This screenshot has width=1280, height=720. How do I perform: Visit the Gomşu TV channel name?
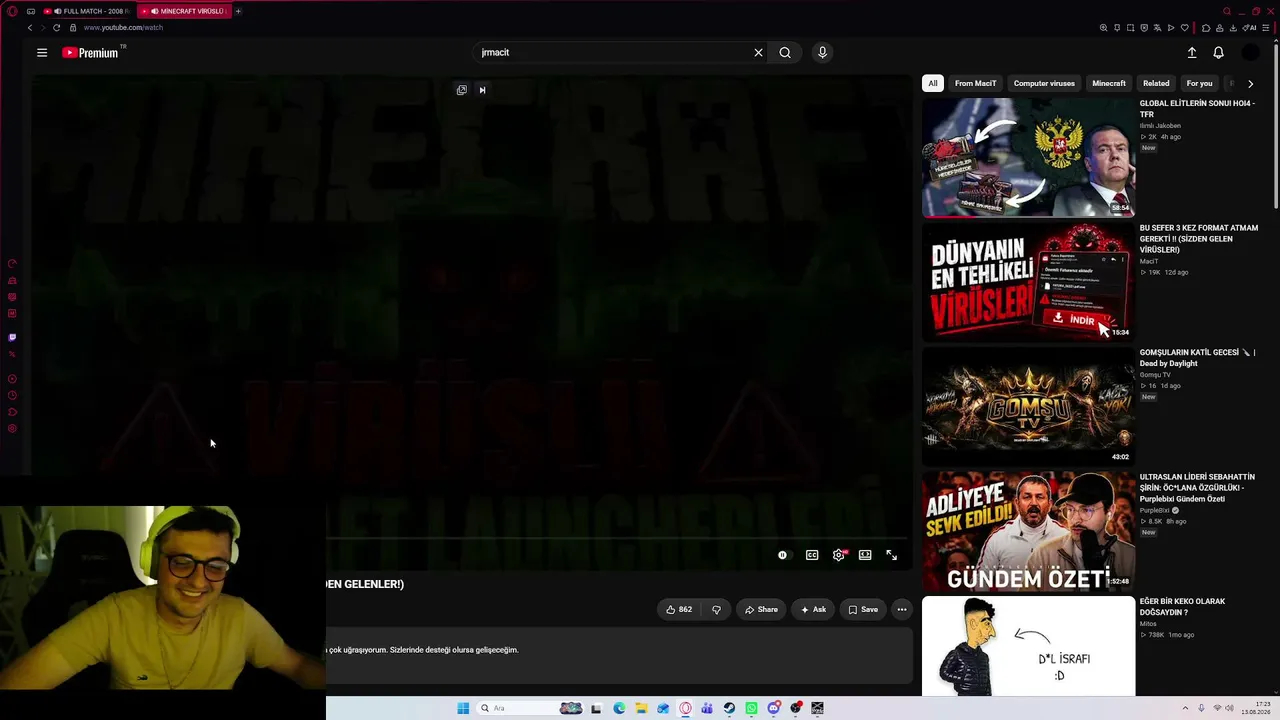1155,375
